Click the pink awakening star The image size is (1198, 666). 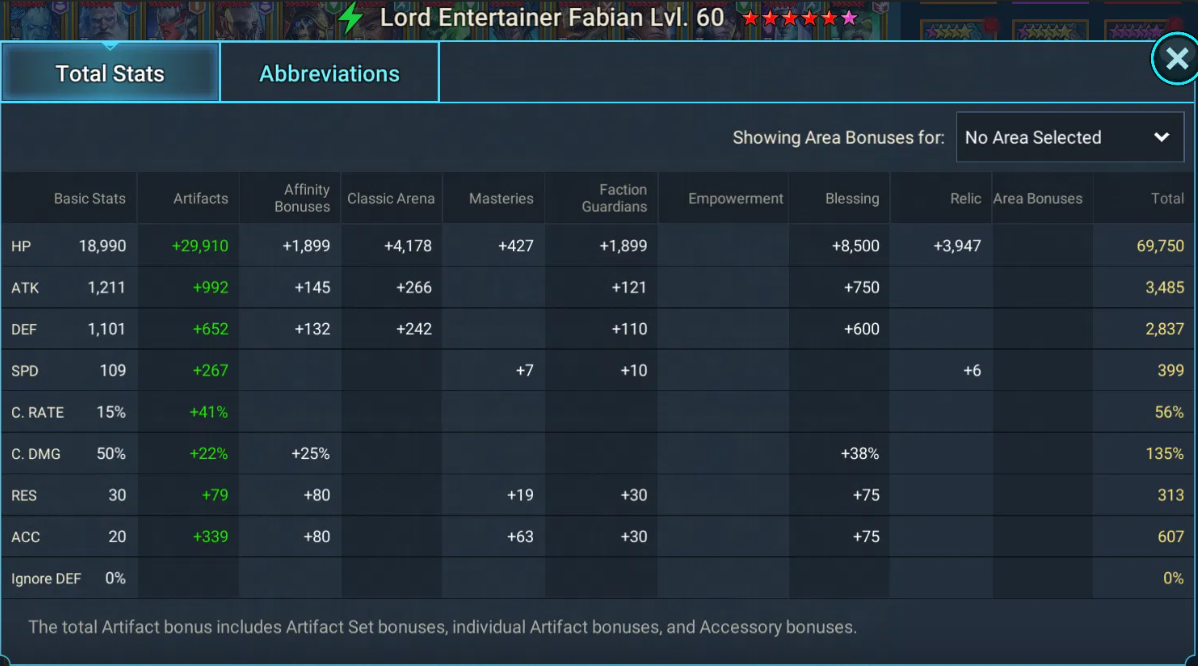[849, 18]
